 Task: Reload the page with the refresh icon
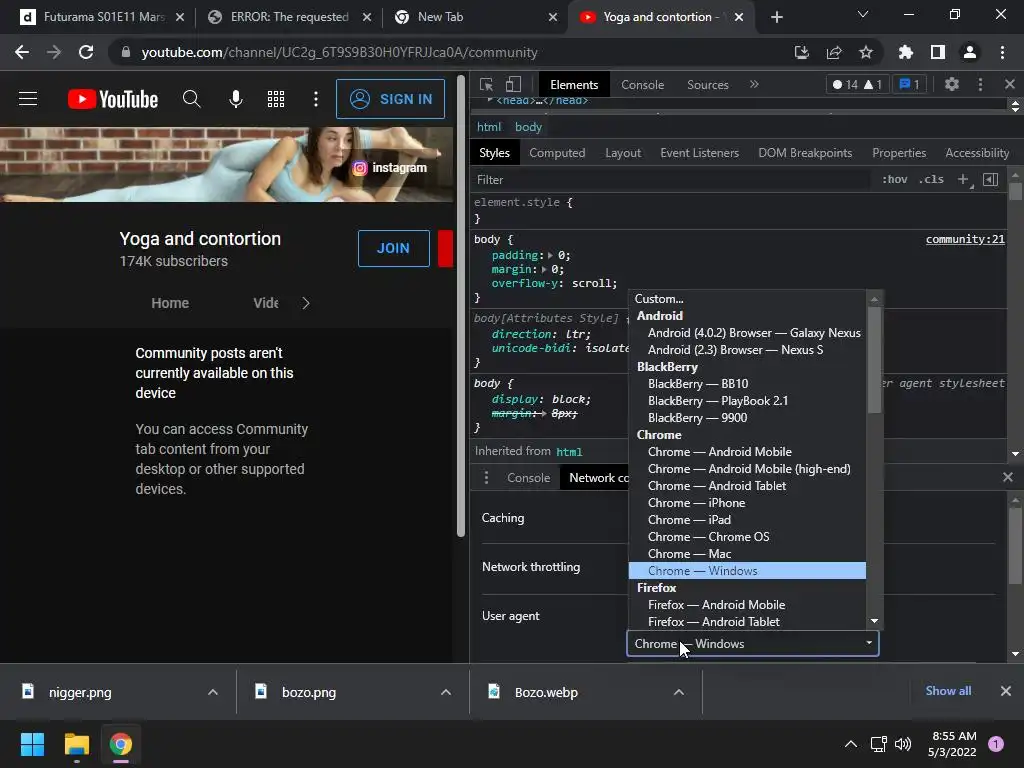[x=86, y=52]
